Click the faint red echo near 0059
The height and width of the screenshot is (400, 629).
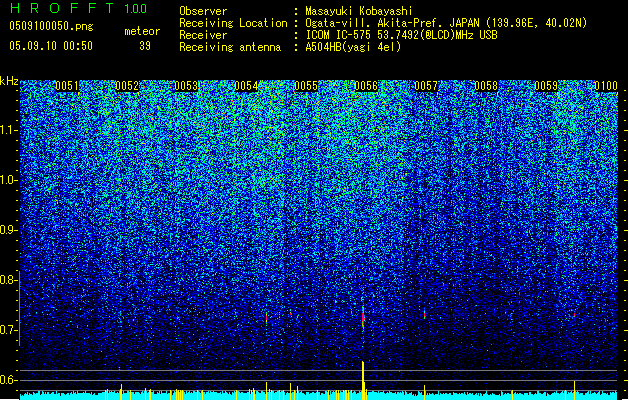574,315
